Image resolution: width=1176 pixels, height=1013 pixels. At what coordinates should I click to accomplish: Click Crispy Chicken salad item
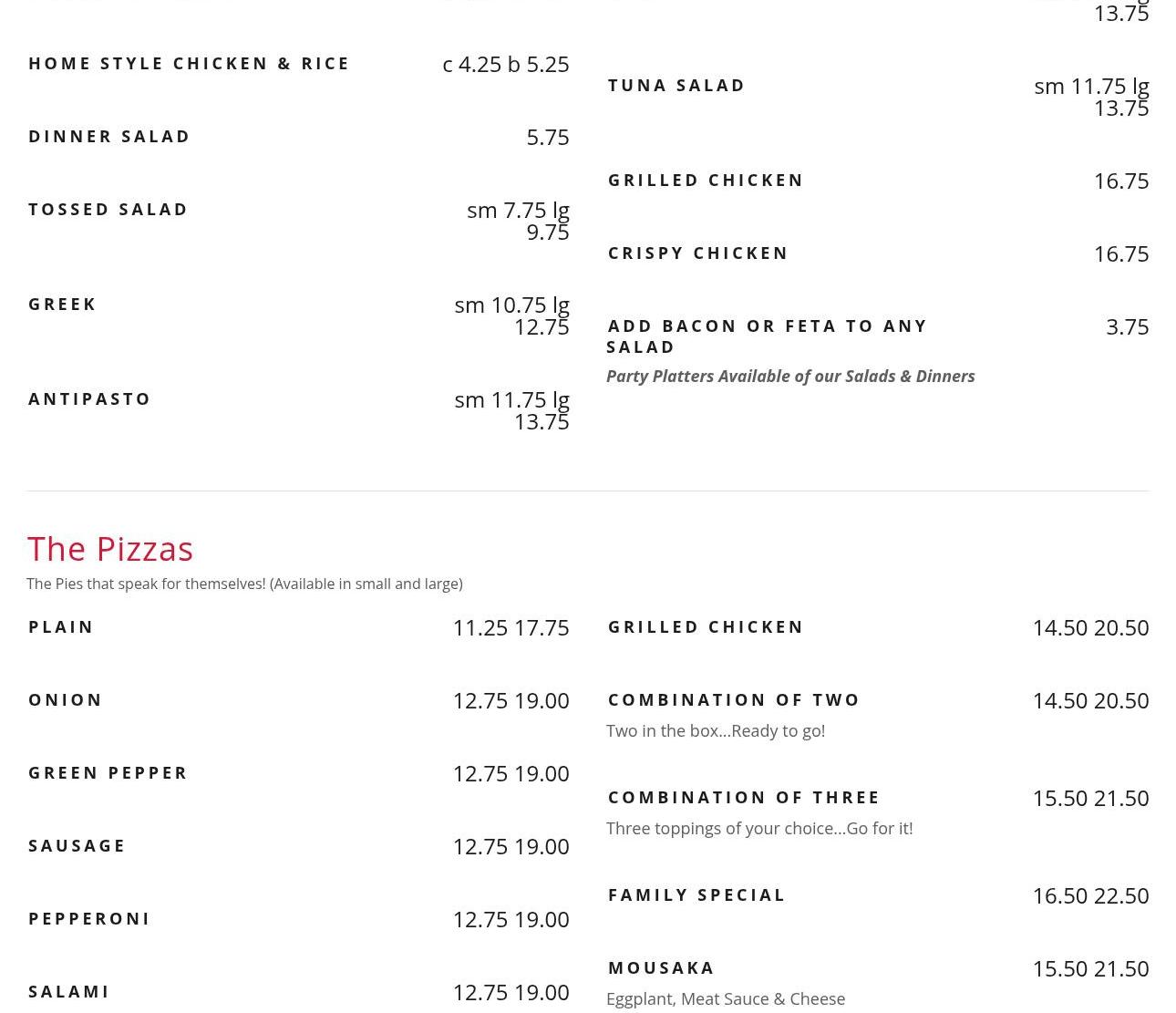click(698, 253)
